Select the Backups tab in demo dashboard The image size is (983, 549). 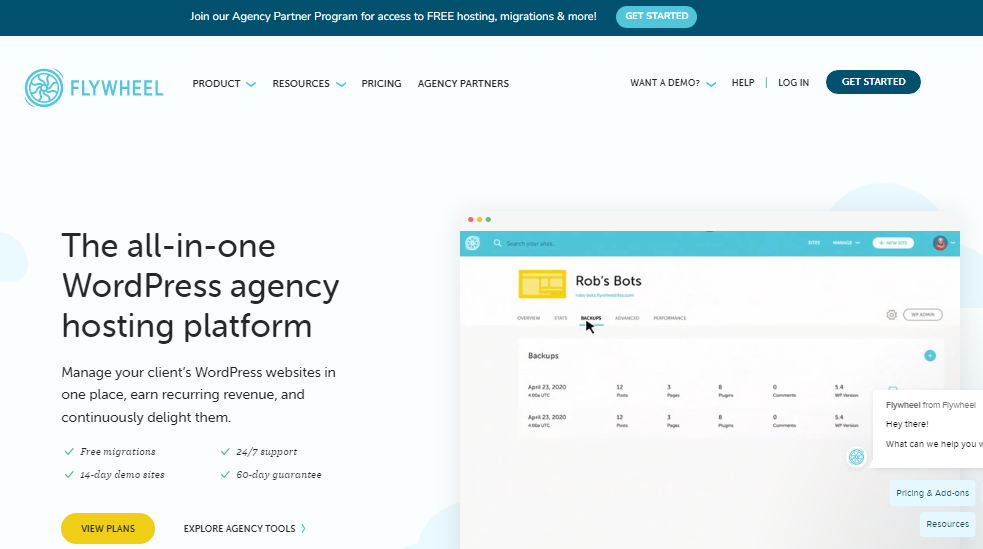[591, 318]
